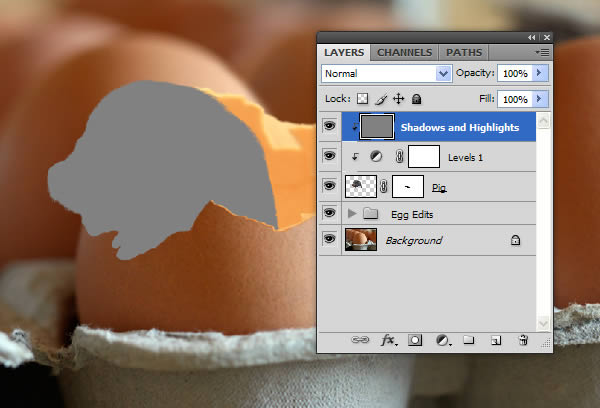Click the Levels 1 mask link chain

point(399,157)
